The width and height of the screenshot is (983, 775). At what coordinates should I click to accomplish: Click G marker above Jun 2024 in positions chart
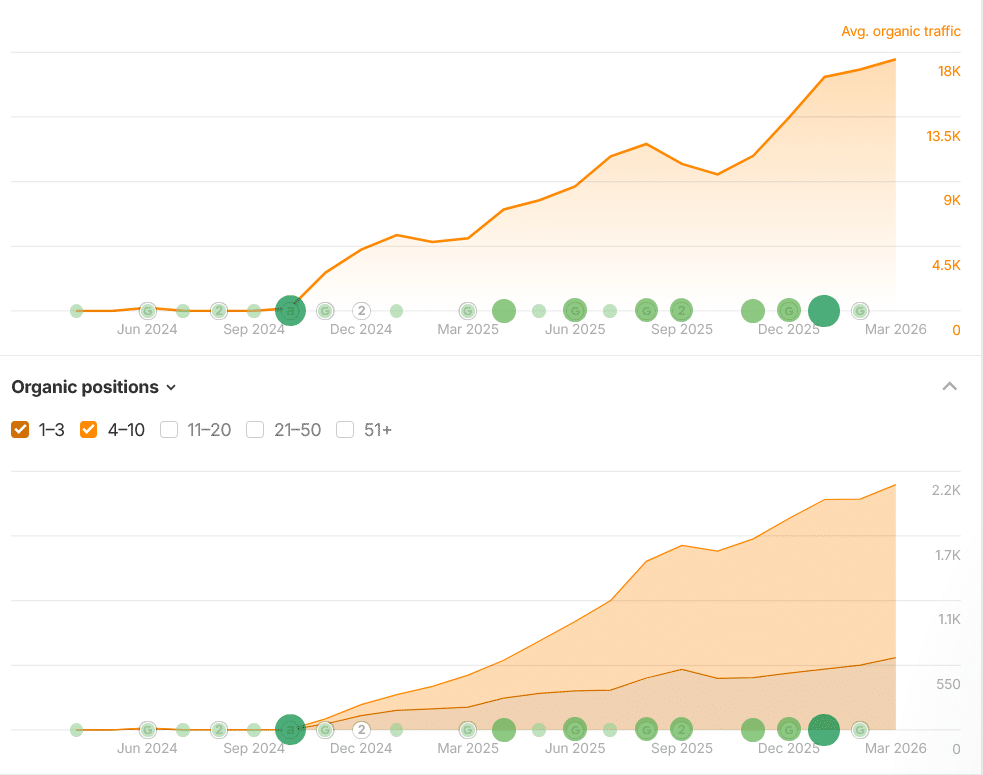[147, 730]
